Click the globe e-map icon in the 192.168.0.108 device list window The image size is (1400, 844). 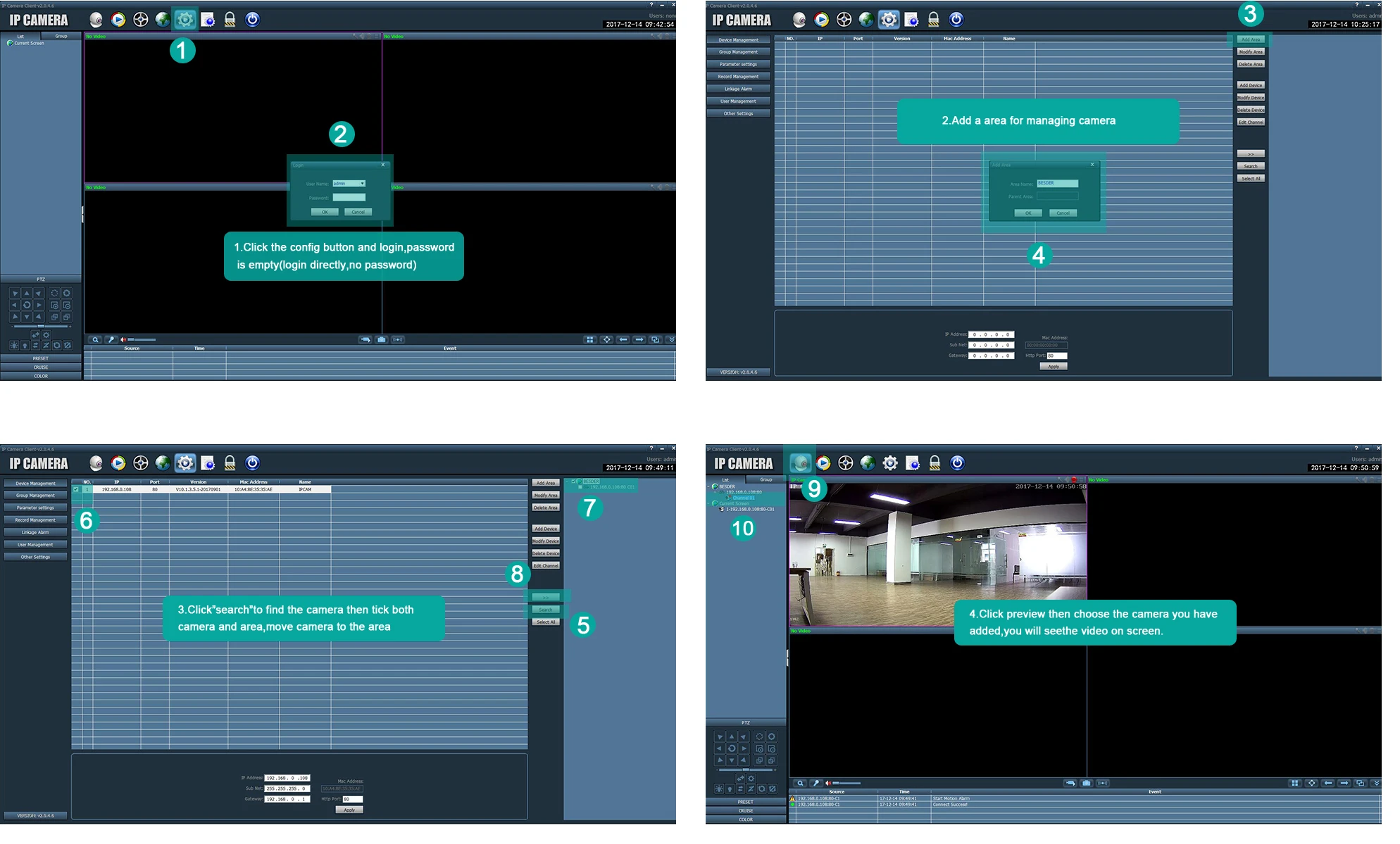tap(163, 463)
